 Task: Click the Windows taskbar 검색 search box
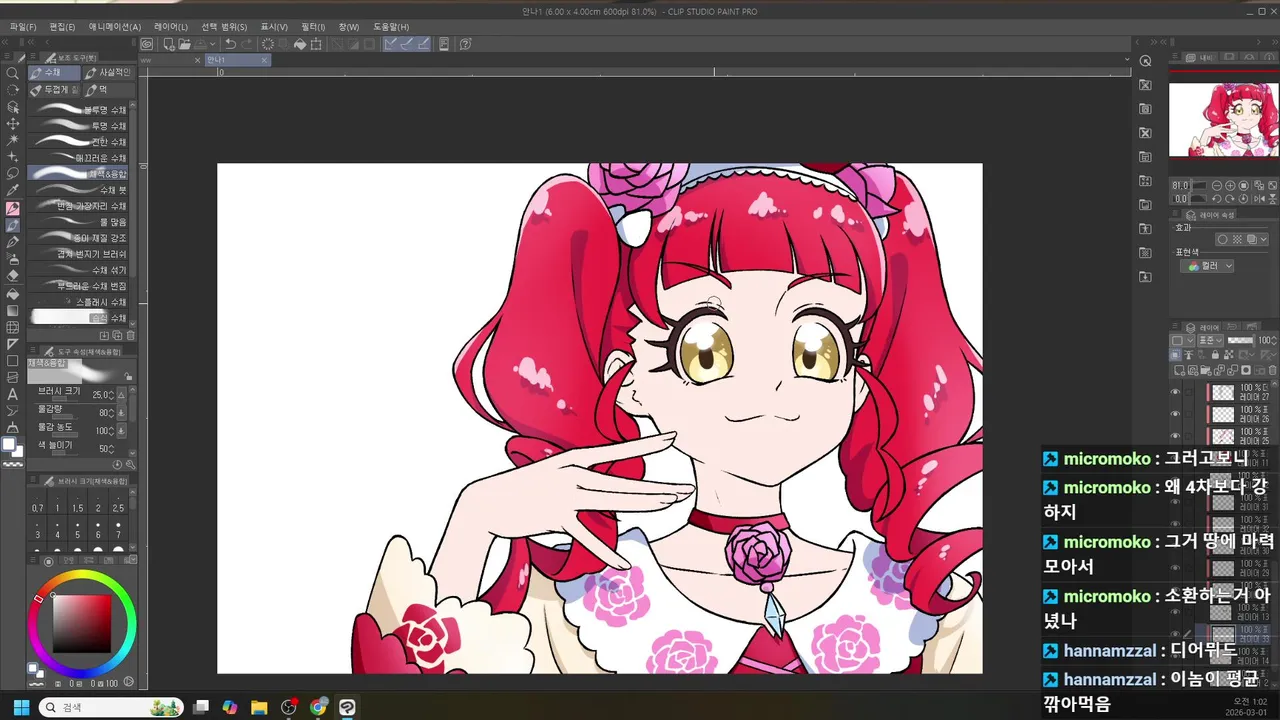[x=110, y=707]
